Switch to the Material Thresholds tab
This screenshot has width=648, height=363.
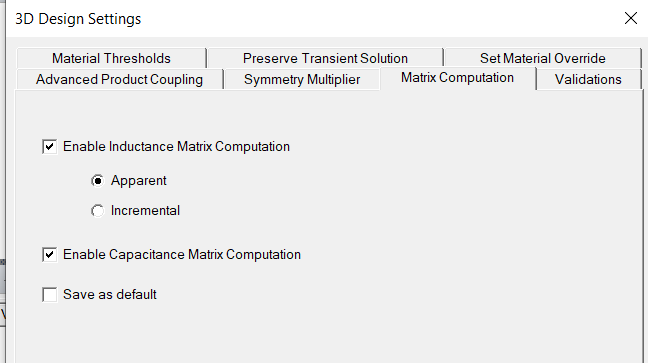coord(111,58)
